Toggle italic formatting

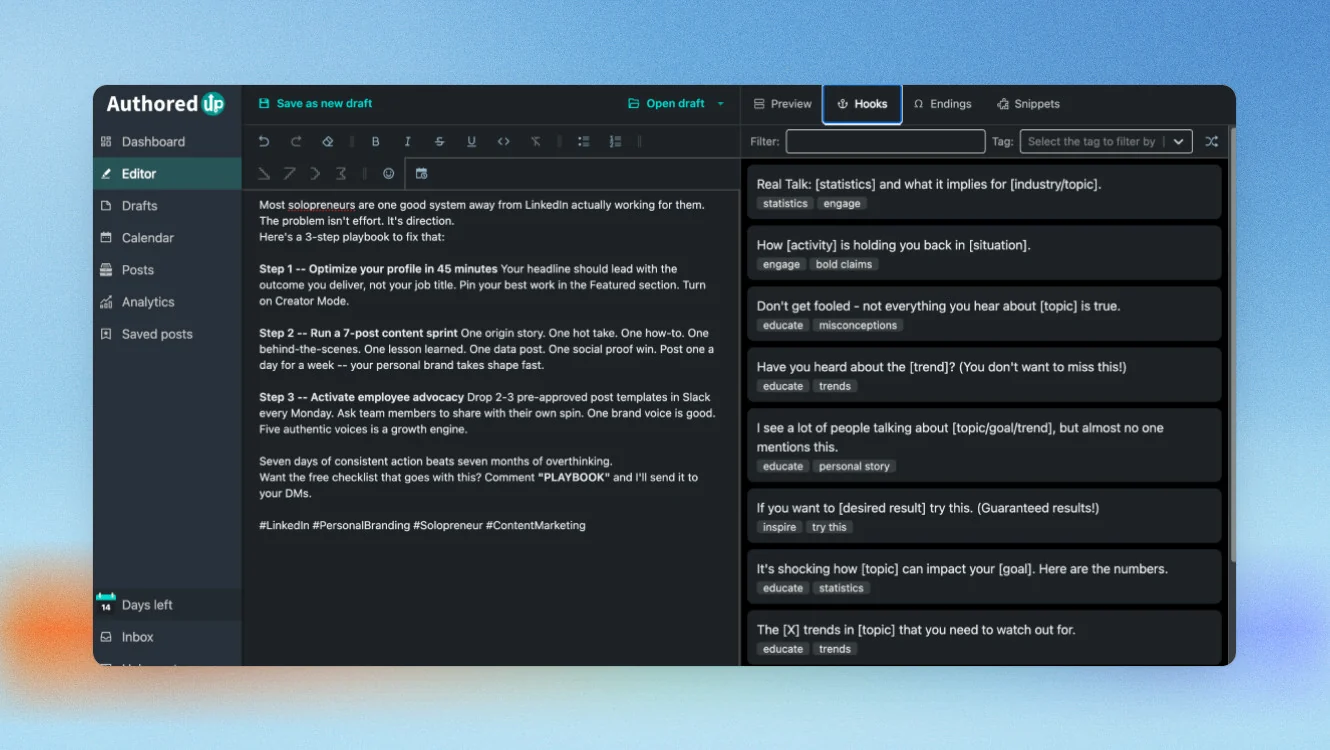pyautogui.click(x=407, y=142)
